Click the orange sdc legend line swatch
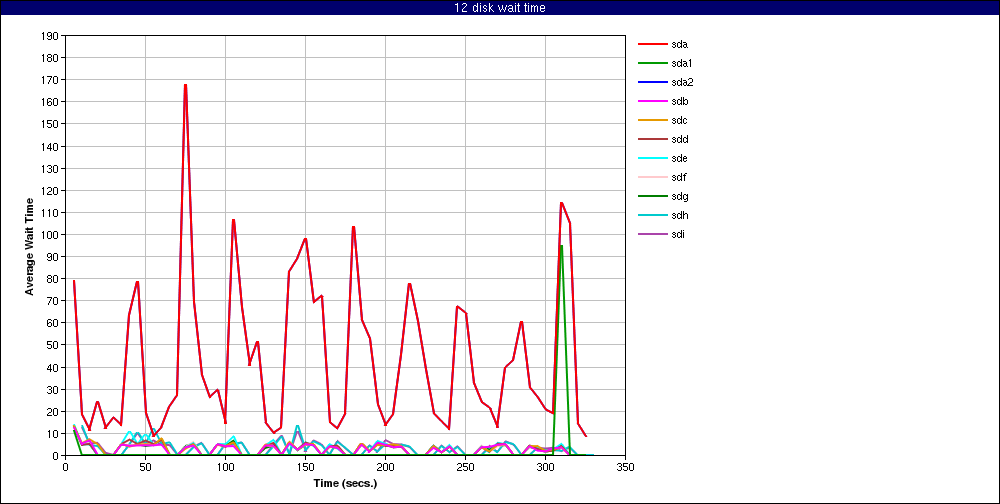This screenshot has height=504, width=1000. [x=652, y=121]
